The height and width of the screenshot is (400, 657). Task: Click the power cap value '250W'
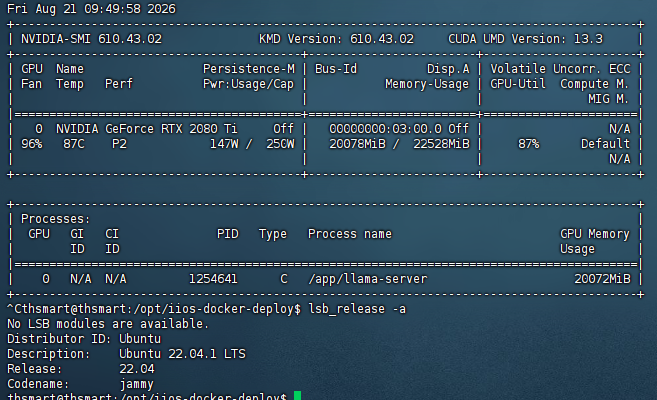pyautogui.click(x=280, y=144)
